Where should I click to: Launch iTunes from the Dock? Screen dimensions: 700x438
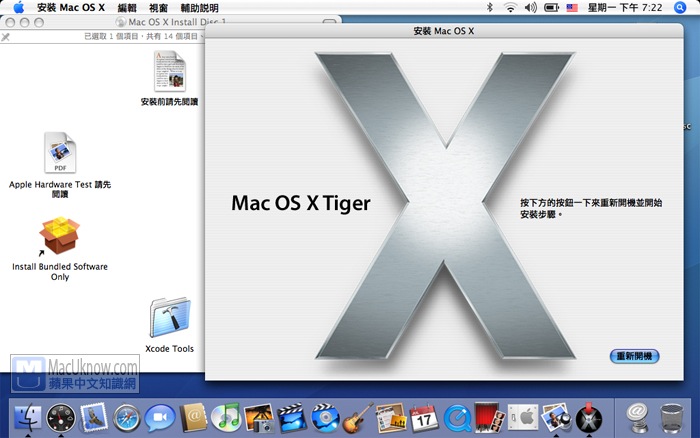click(226, 417)
